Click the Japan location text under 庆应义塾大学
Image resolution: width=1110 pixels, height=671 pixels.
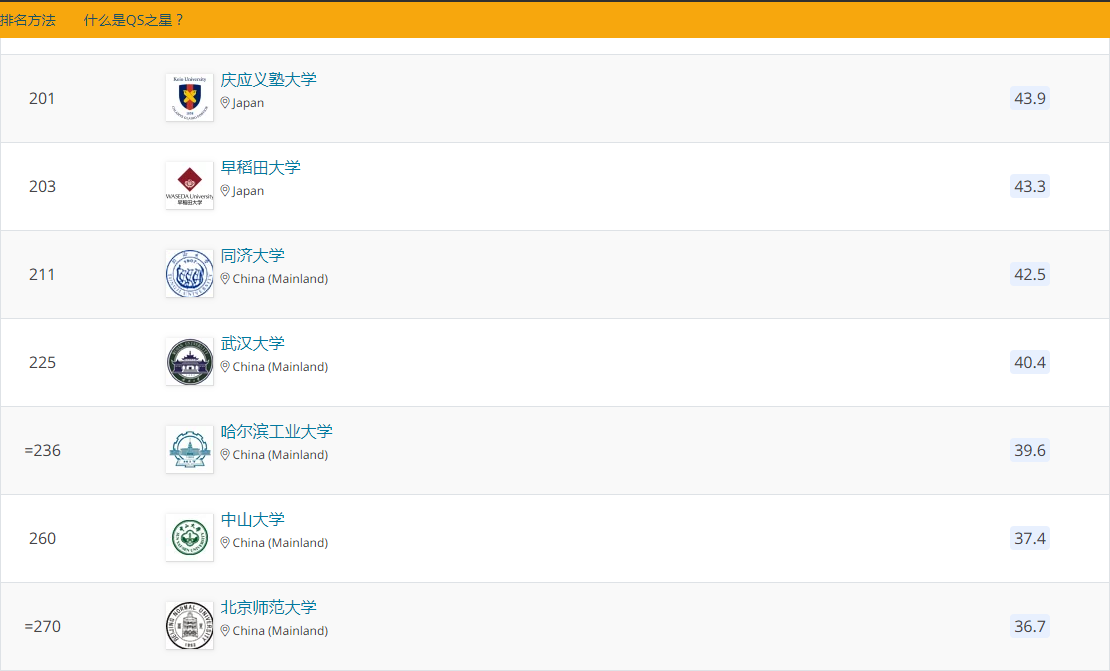[248, 103]
